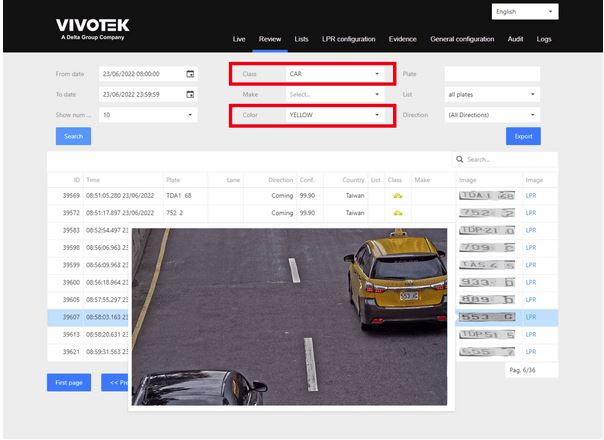Click yellow car class icon in row 39572
Screen dimensions: 604x440
click(396, 213)
